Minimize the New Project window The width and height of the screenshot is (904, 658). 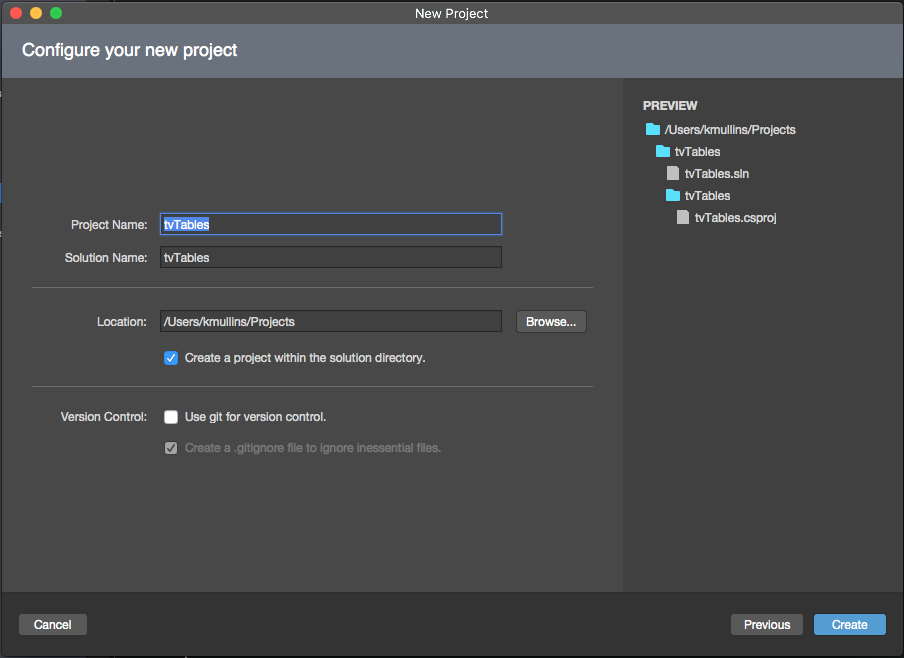36,13
